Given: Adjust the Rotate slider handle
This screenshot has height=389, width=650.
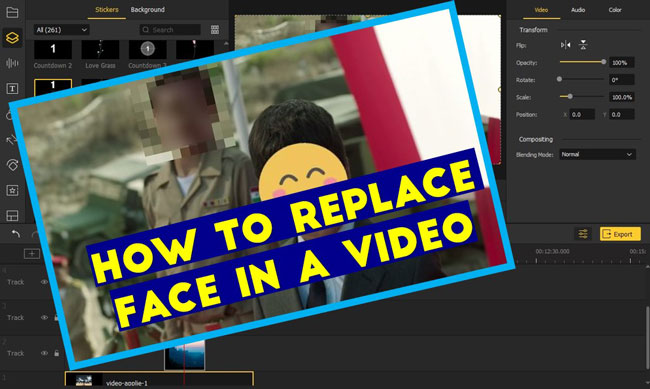Looking at the screenshot, I should tap(559, 79).
